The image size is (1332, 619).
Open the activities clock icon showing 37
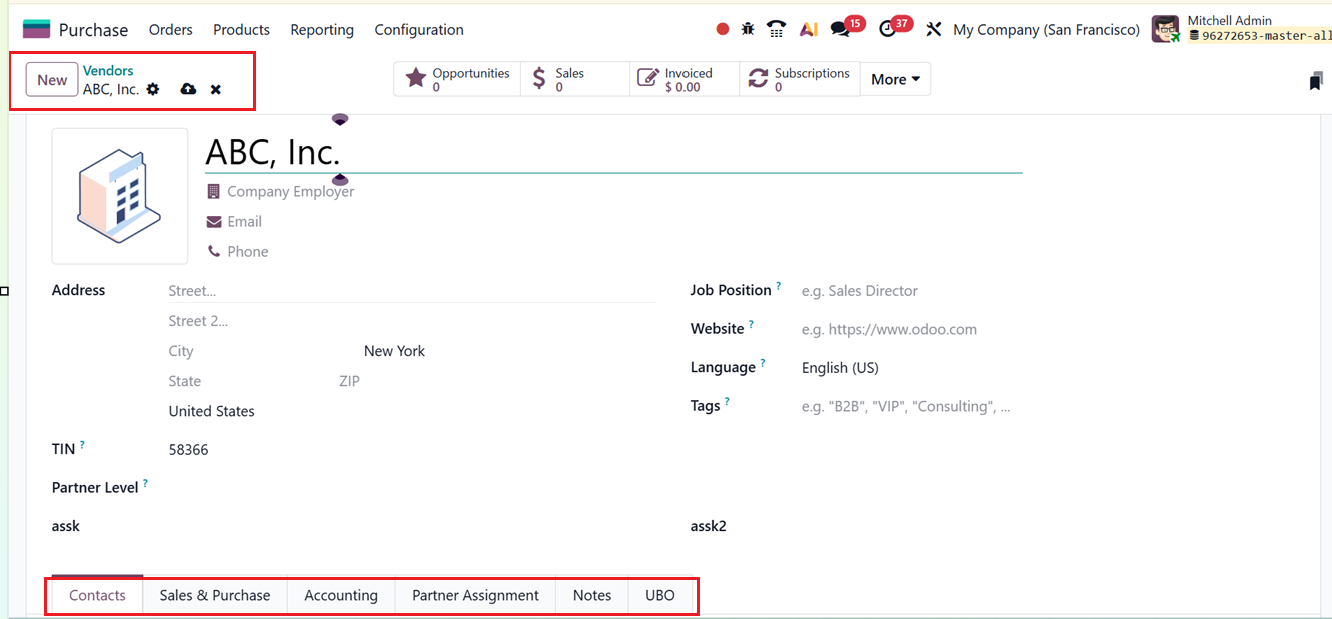(x=888, y=29)
